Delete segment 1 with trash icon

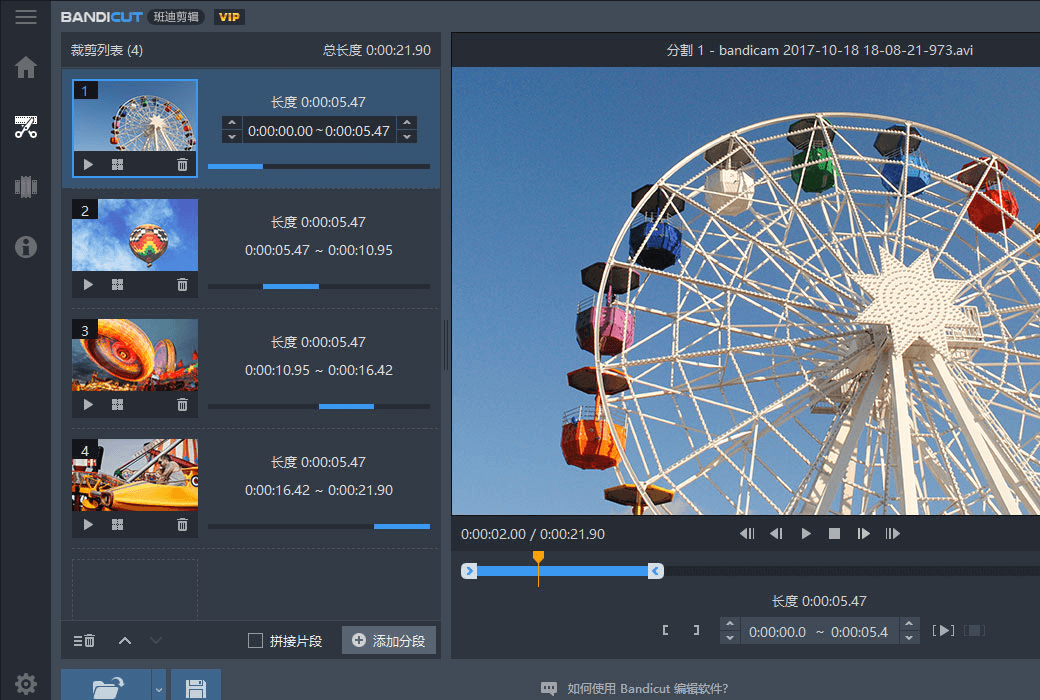[182, 165]
